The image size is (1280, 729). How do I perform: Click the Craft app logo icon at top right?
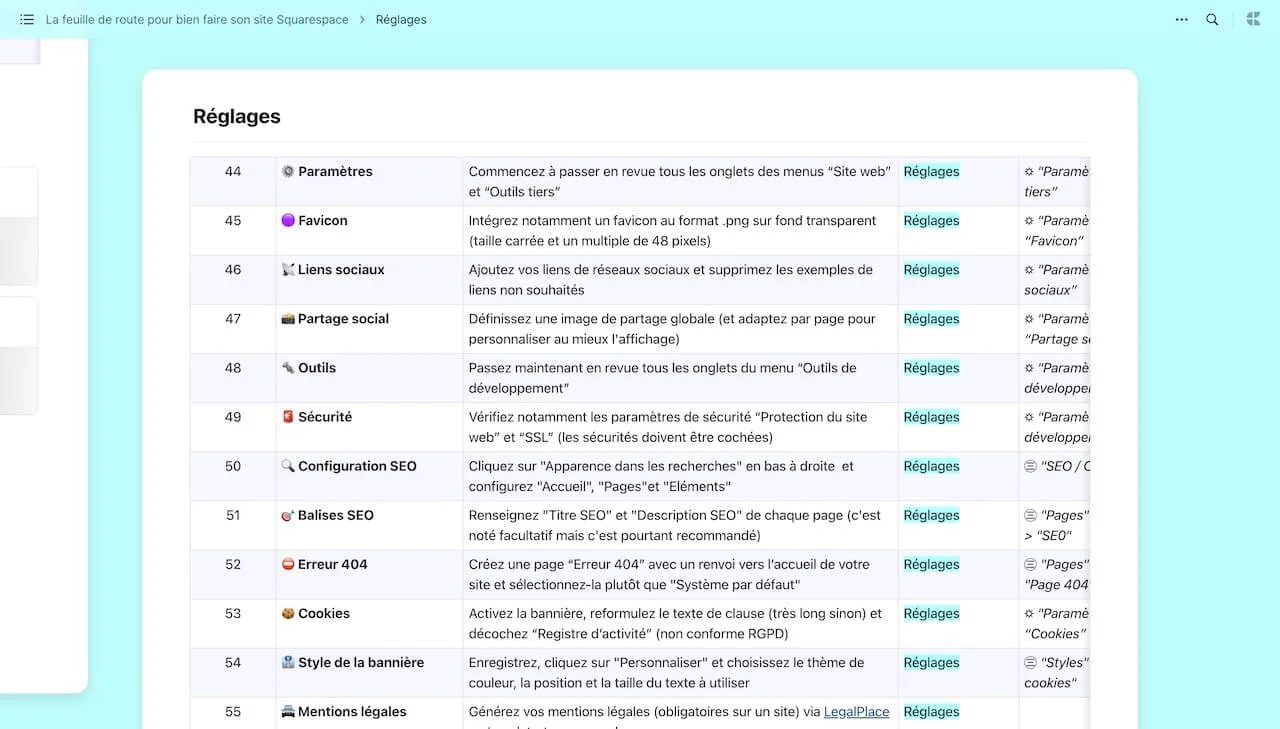1253,19
